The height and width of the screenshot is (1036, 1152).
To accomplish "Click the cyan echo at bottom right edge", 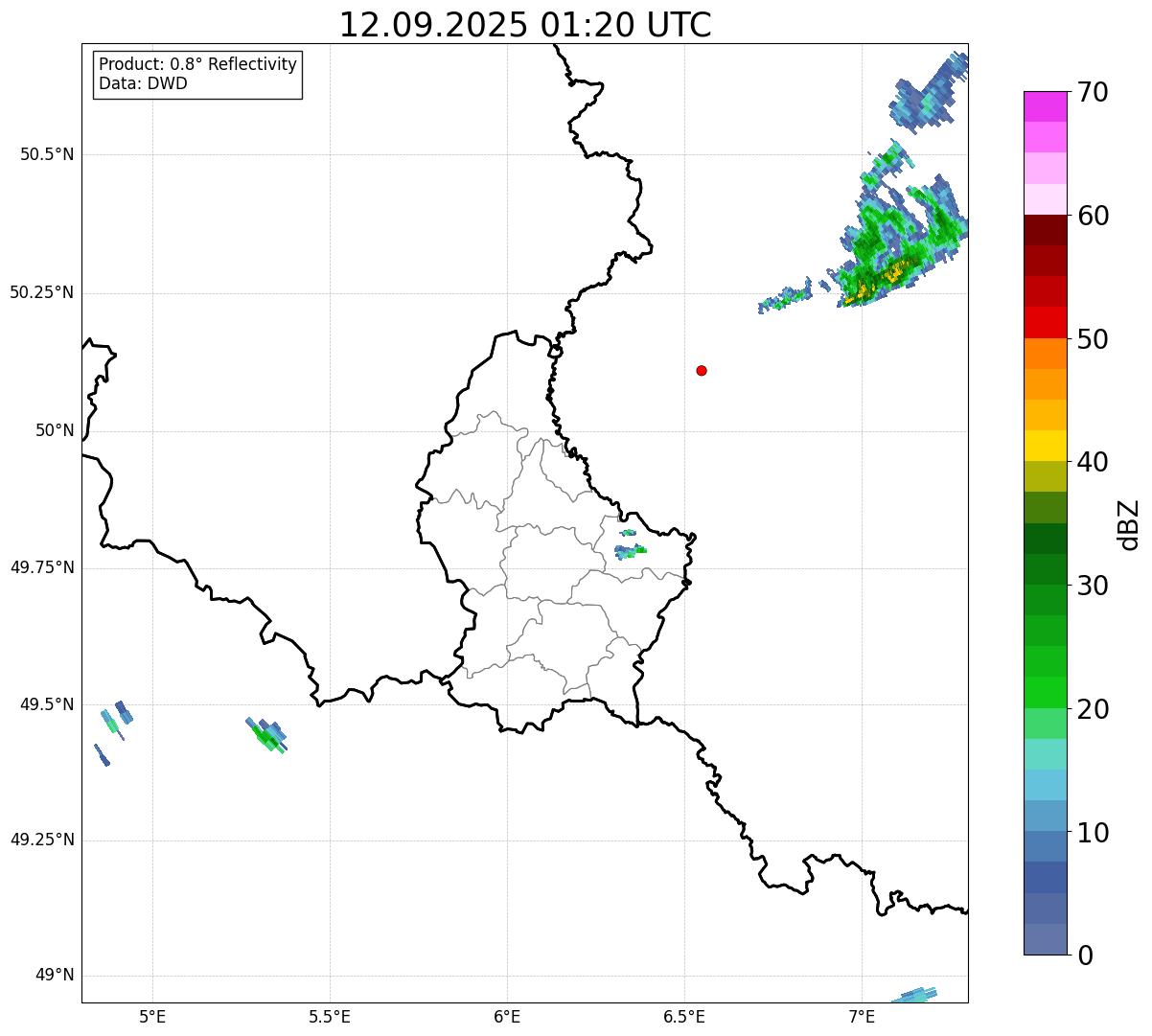I will (914, 996).
